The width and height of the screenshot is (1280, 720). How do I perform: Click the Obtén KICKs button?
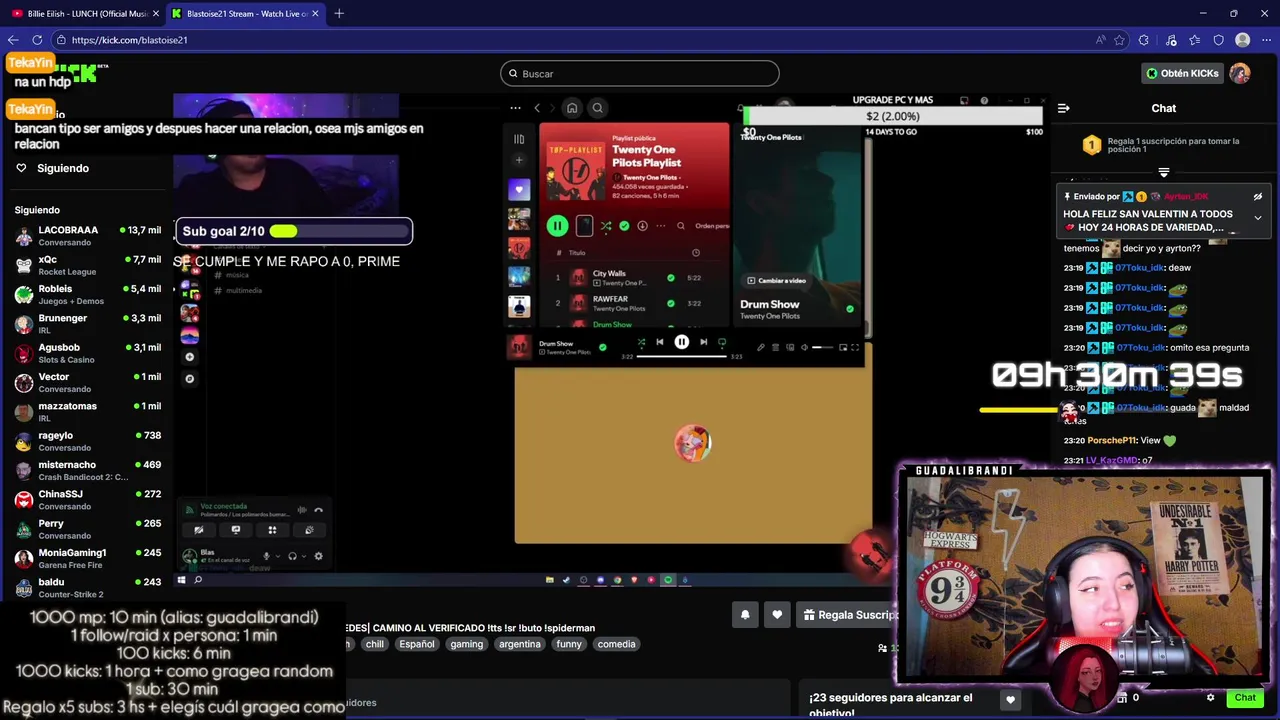tap(1183, 73)
